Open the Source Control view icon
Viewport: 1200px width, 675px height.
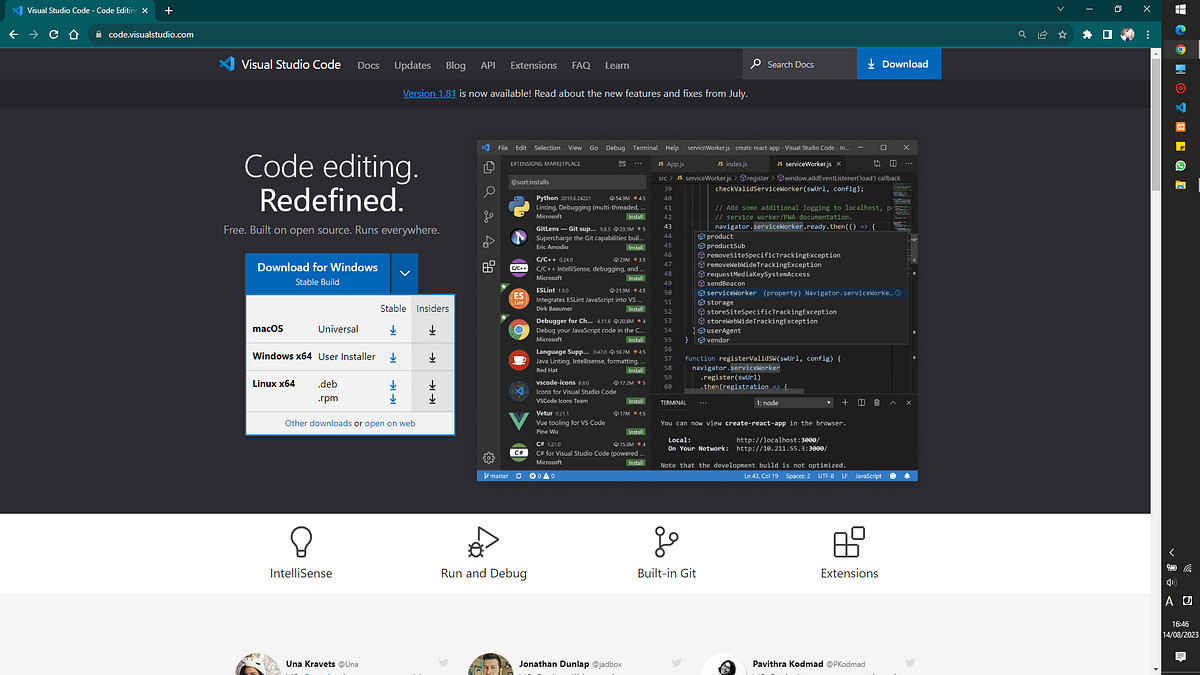tap(488, 216)
